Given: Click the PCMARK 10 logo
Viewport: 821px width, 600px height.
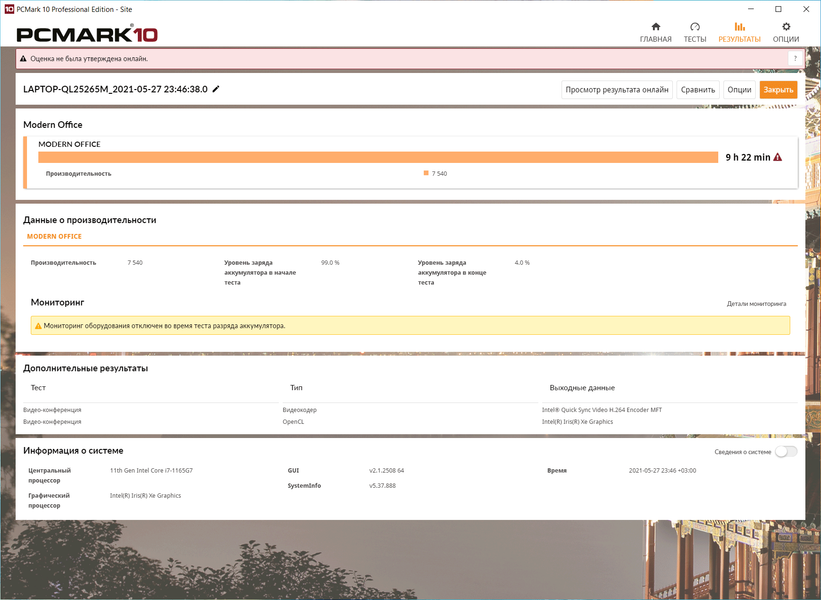Looking at the screenshot, I should coord(87,34).
